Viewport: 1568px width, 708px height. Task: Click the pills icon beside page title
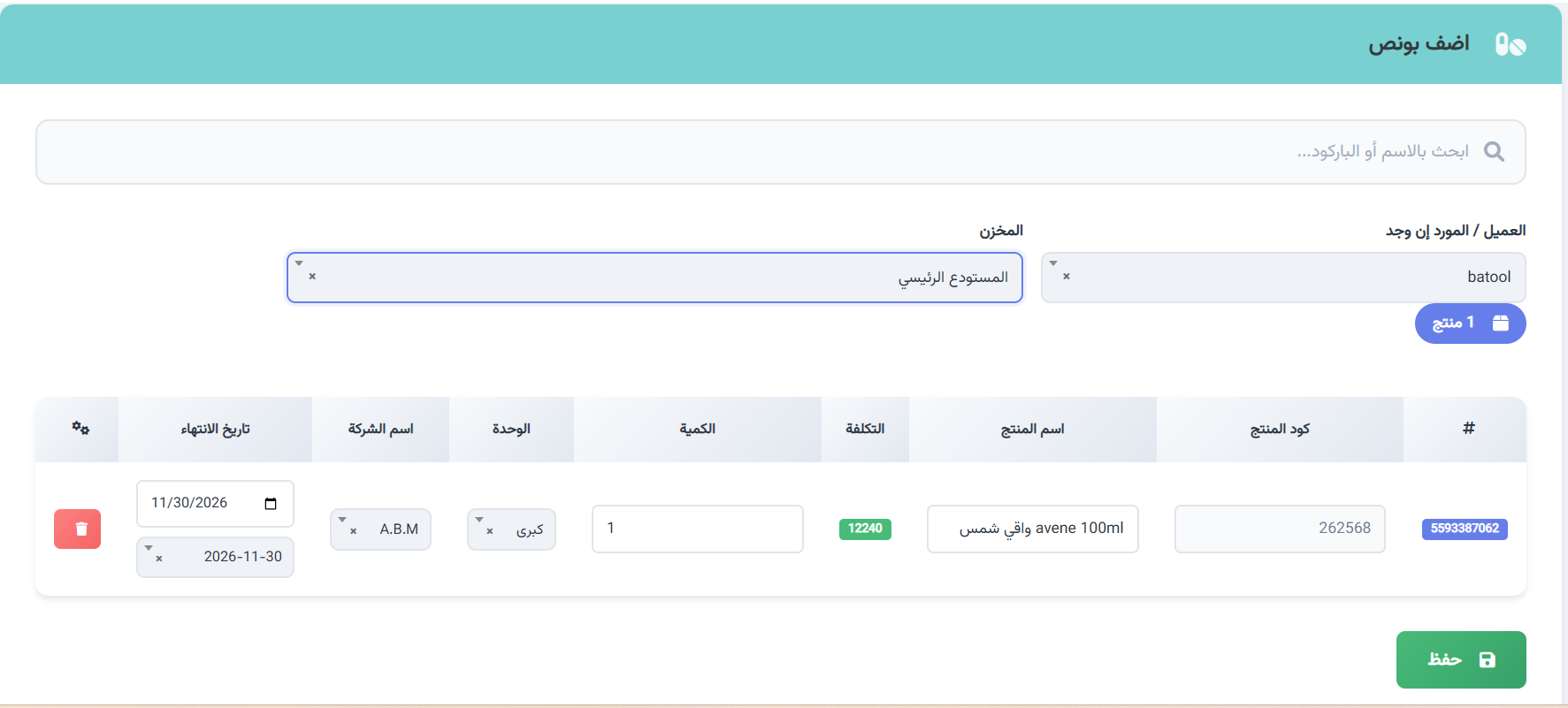coord(1510,44)
